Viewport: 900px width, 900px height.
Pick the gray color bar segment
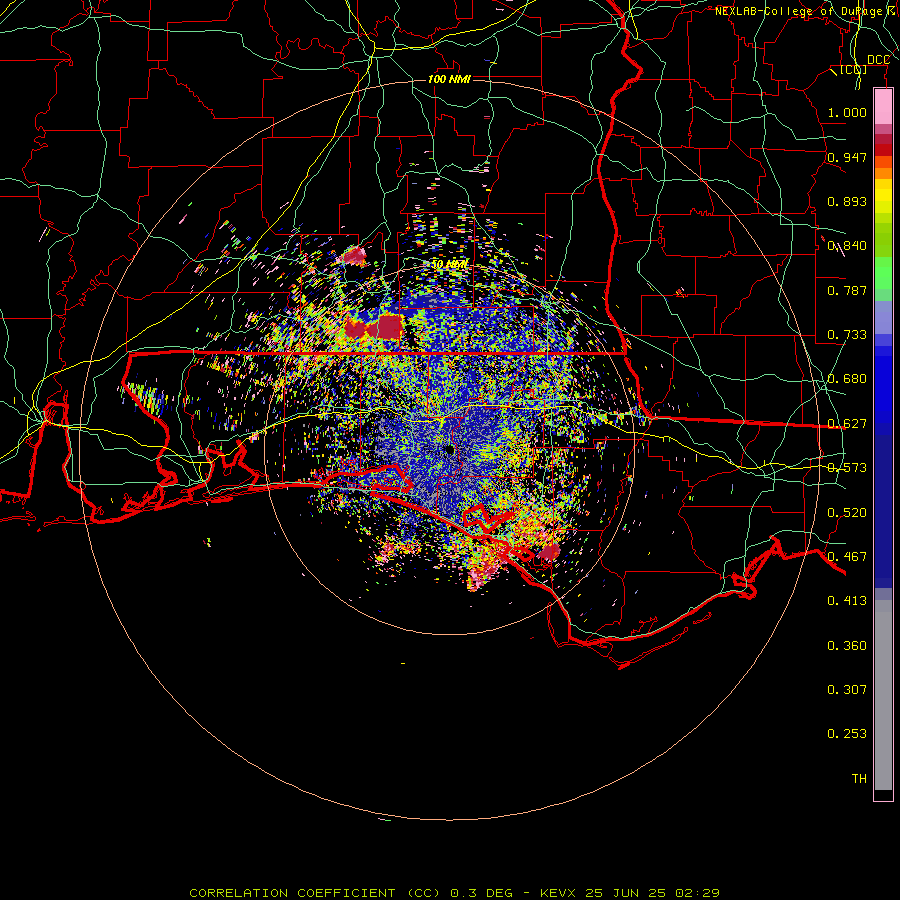pos(883,695)
